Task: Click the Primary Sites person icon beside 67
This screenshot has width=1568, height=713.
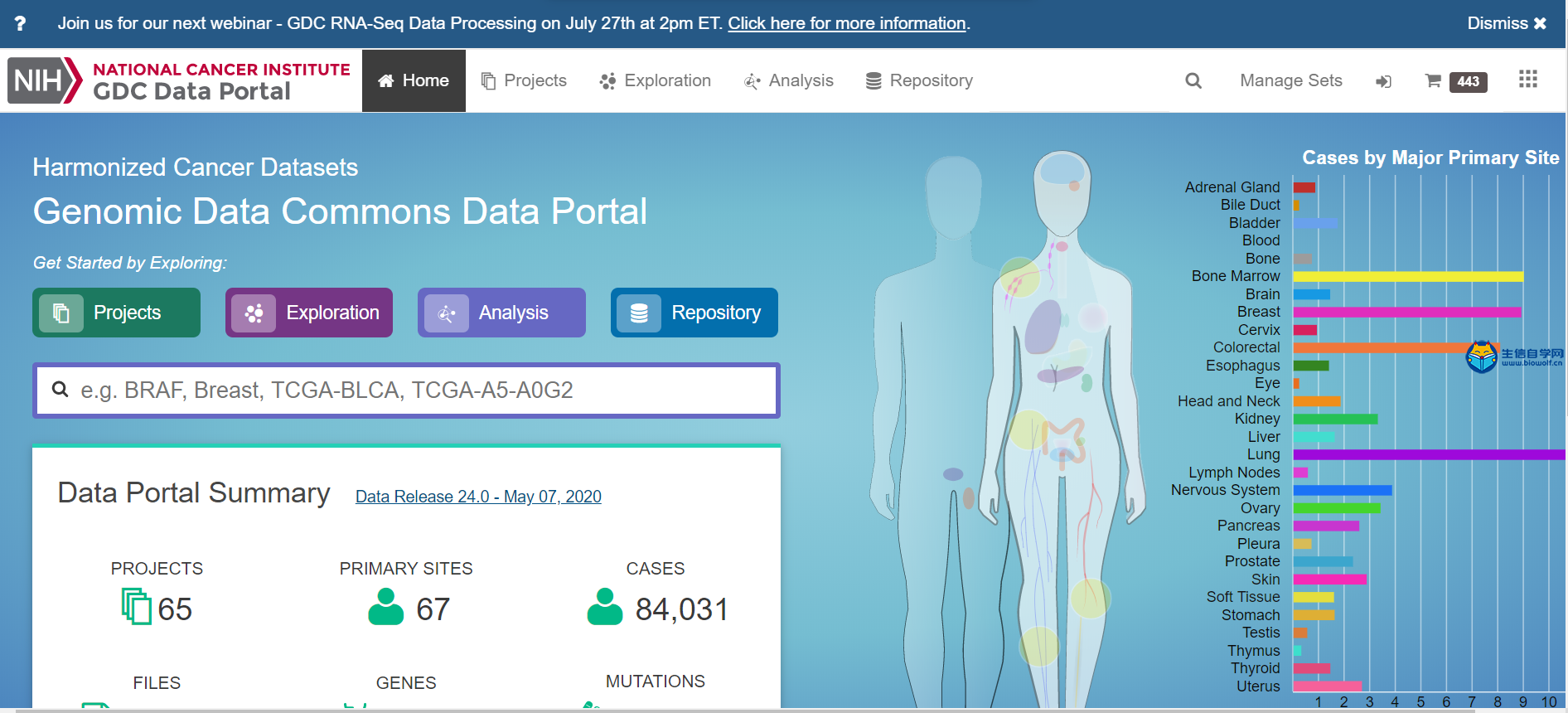Action: click(385, 606)
